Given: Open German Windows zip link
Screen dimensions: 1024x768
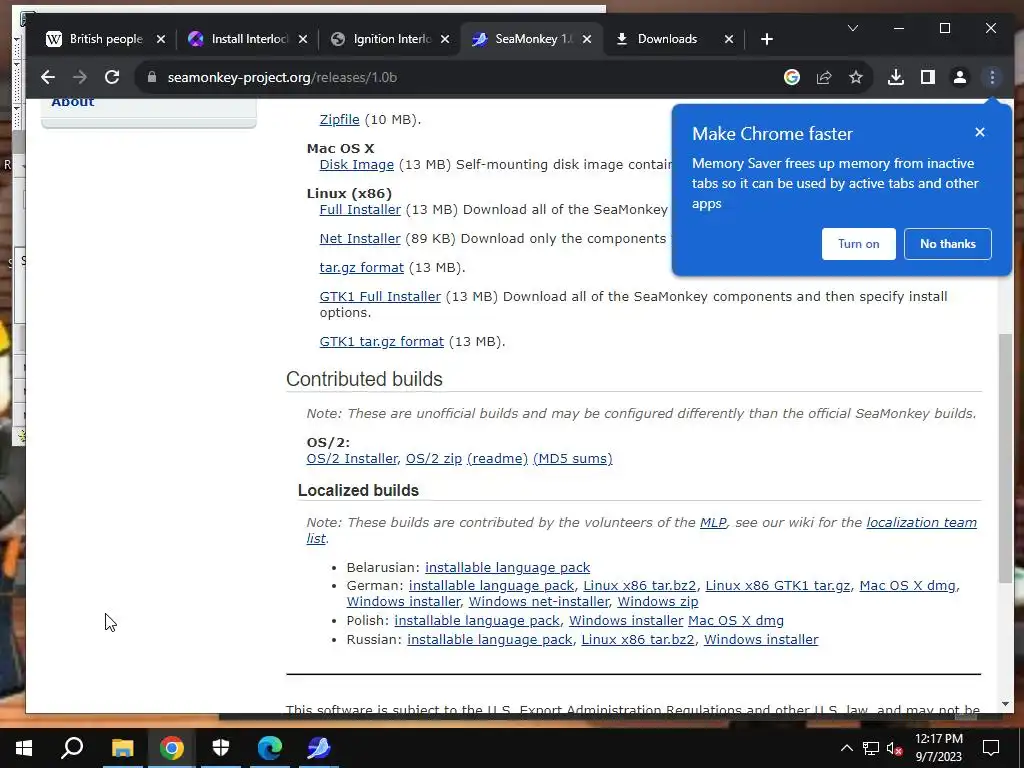Looking at the screenshot, I should coord(658,601).
